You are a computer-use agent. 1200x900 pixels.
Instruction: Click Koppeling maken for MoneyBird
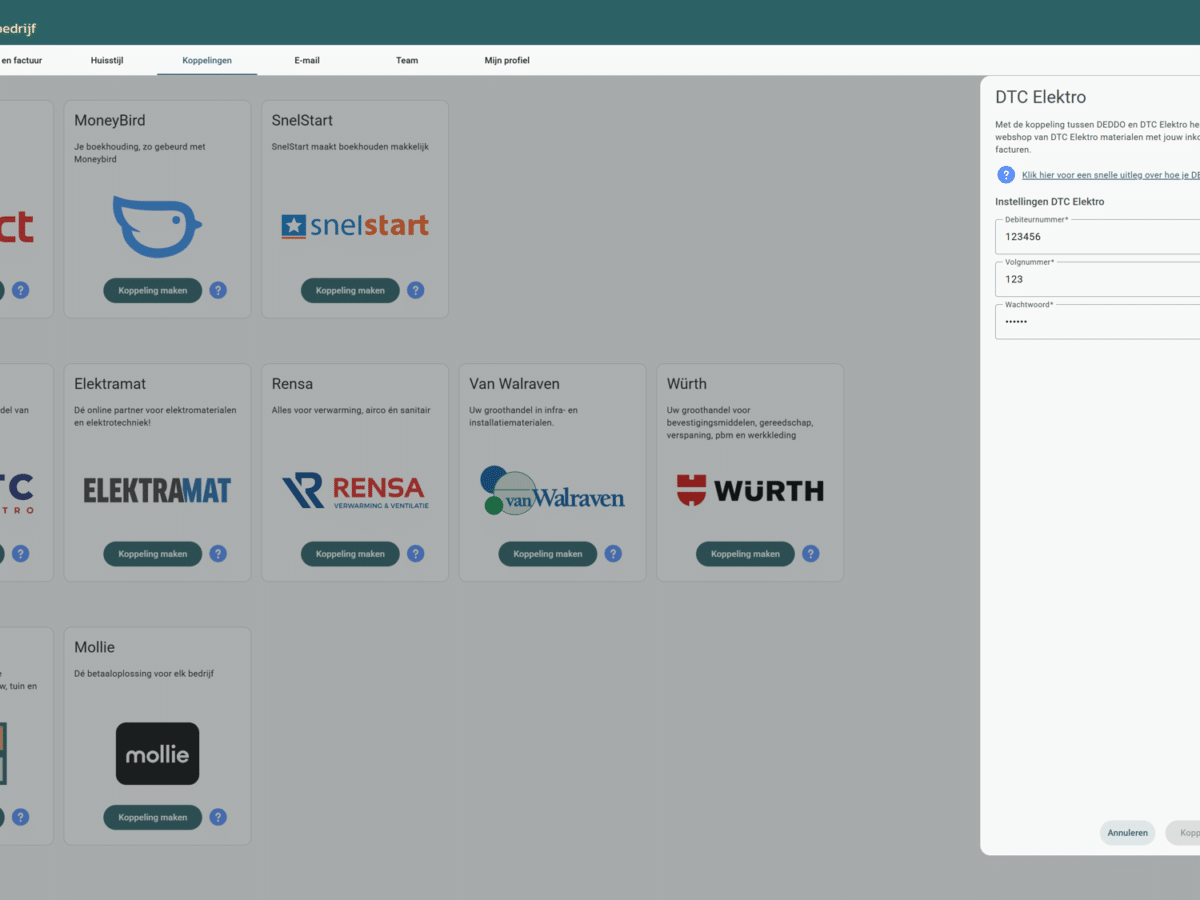[153, 290]
